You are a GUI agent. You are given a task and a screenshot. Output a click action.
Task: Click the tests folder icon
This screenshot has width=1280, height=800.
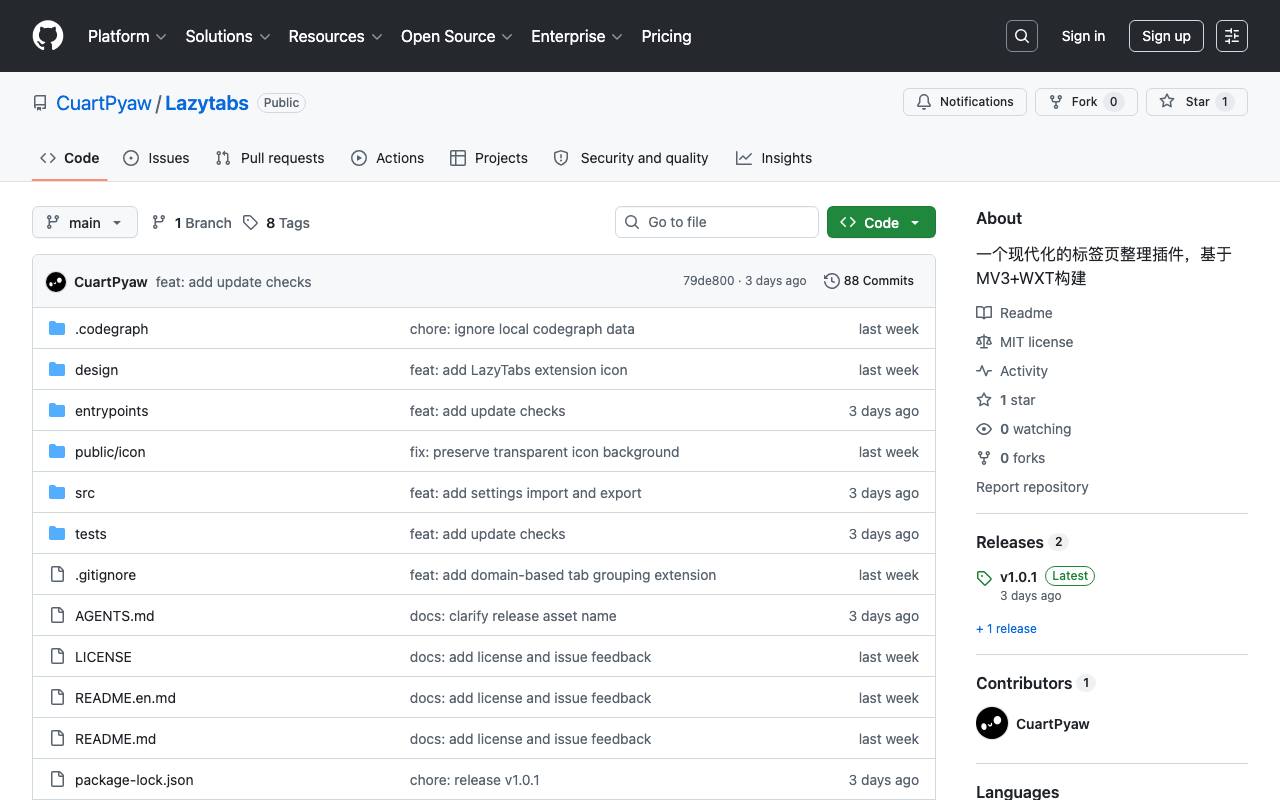click(57, 533)
